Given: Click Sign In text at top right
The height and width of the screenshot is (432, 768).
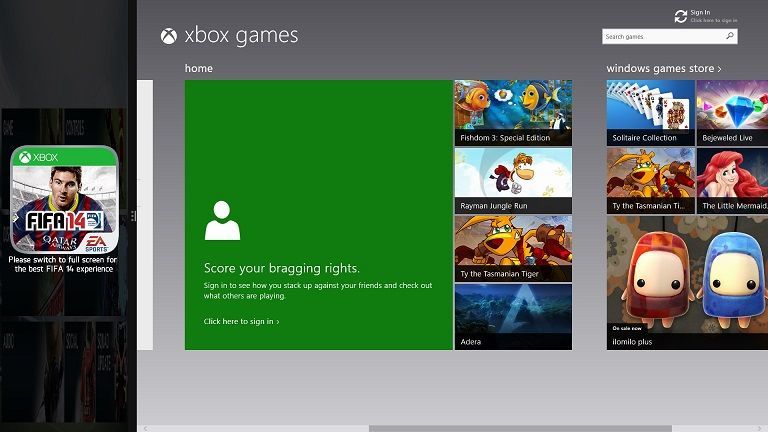Looking at the screenshot, I should point(700,12).
